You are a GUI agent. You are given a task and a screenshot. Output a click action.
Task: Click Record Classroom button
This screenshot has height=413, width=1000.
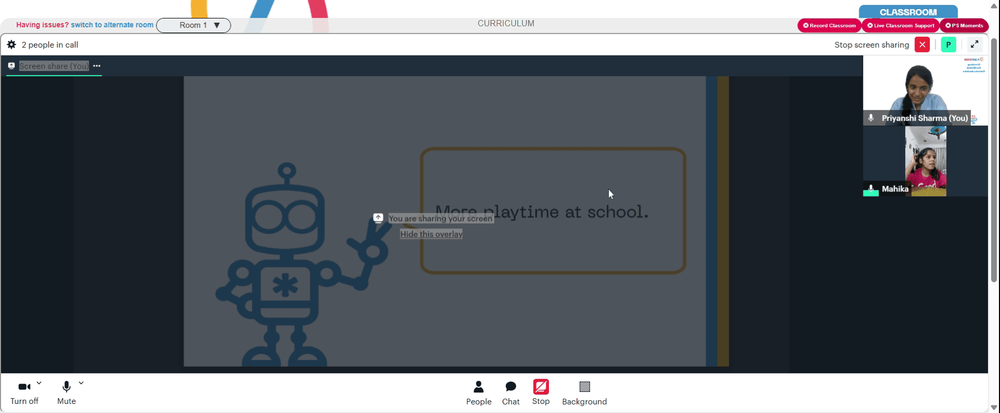click(829, 25)
